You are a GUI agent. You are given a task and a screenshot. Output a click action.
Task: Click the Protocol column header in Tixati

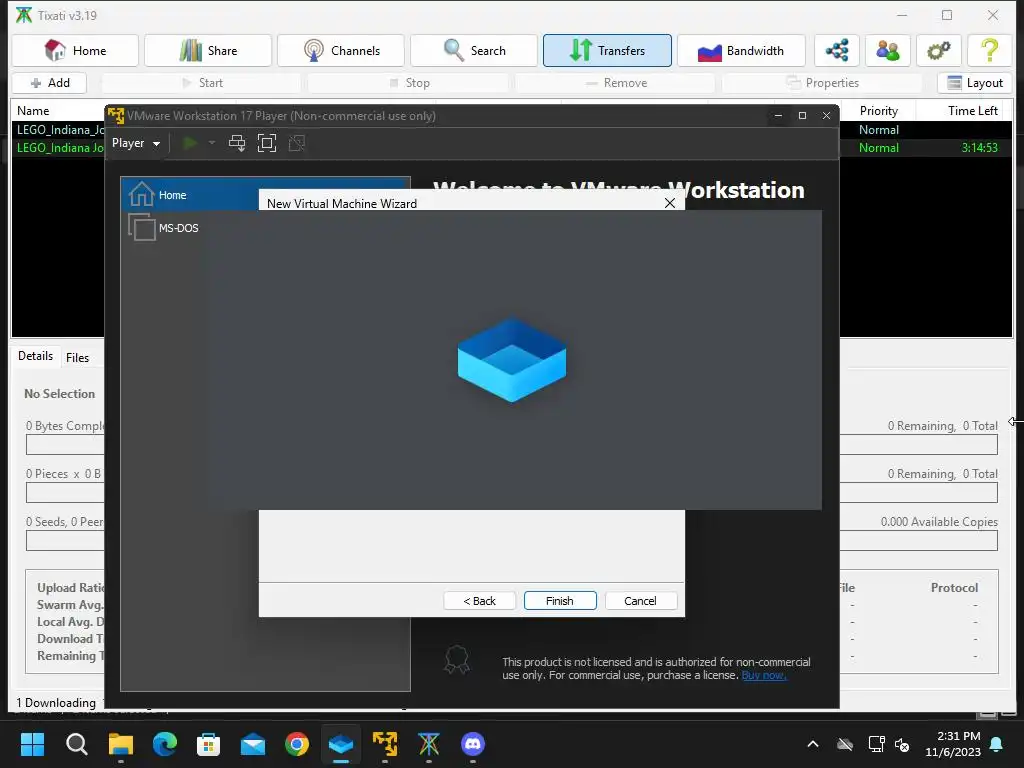coord(954,588)
